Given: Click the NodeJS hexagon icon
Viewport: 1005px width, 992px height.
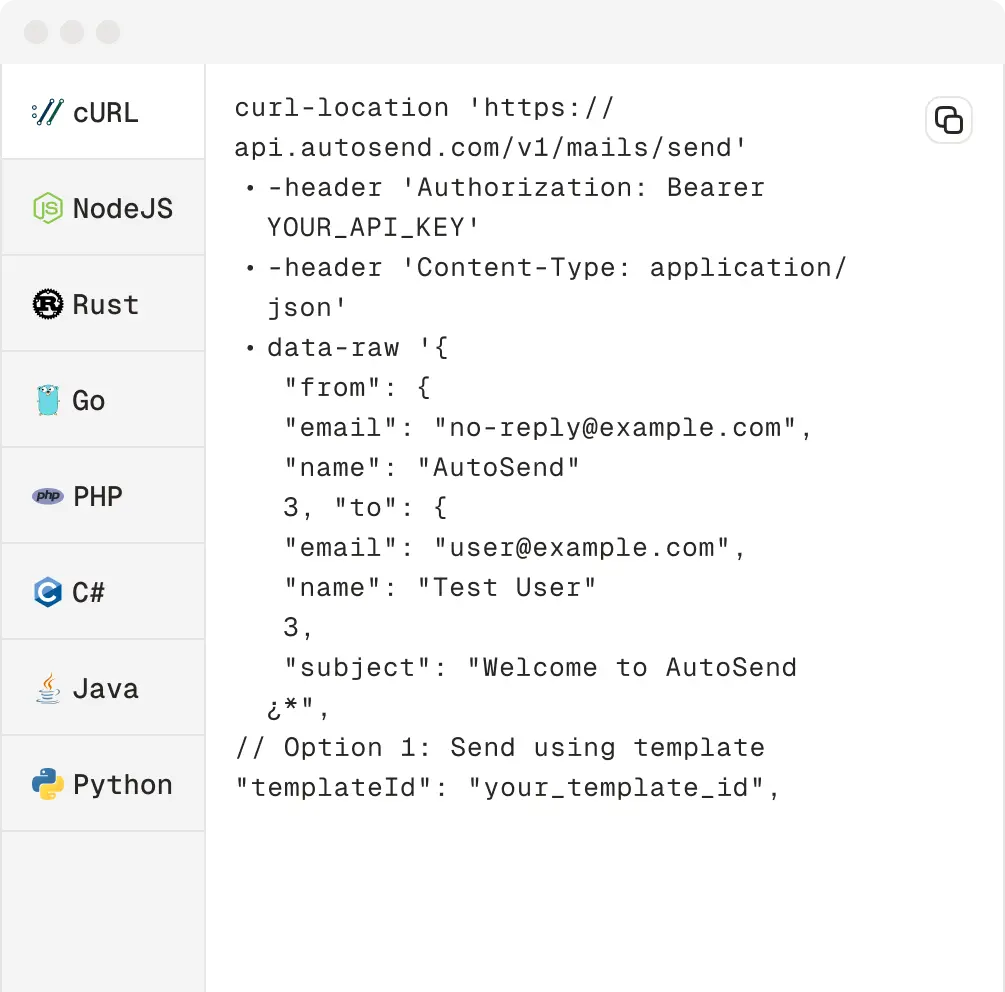Looking at the screenshot, I should click(x=48, y=208).
